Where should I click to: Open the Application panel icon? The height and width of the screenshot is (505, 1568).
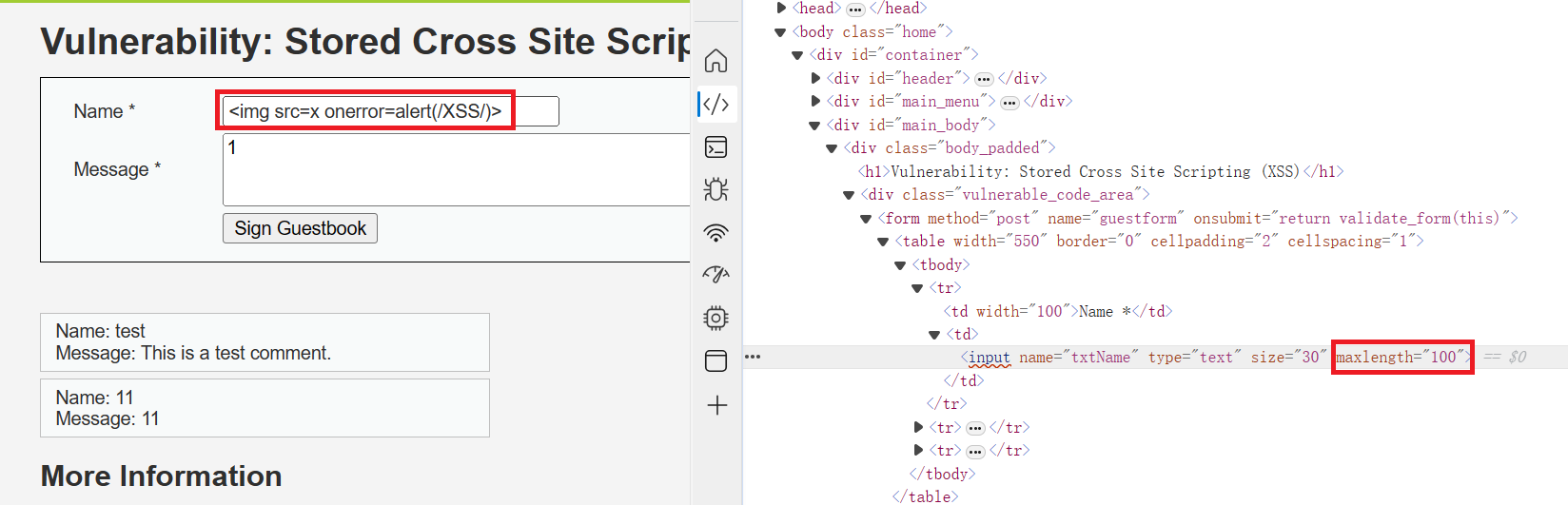(715, 360)
